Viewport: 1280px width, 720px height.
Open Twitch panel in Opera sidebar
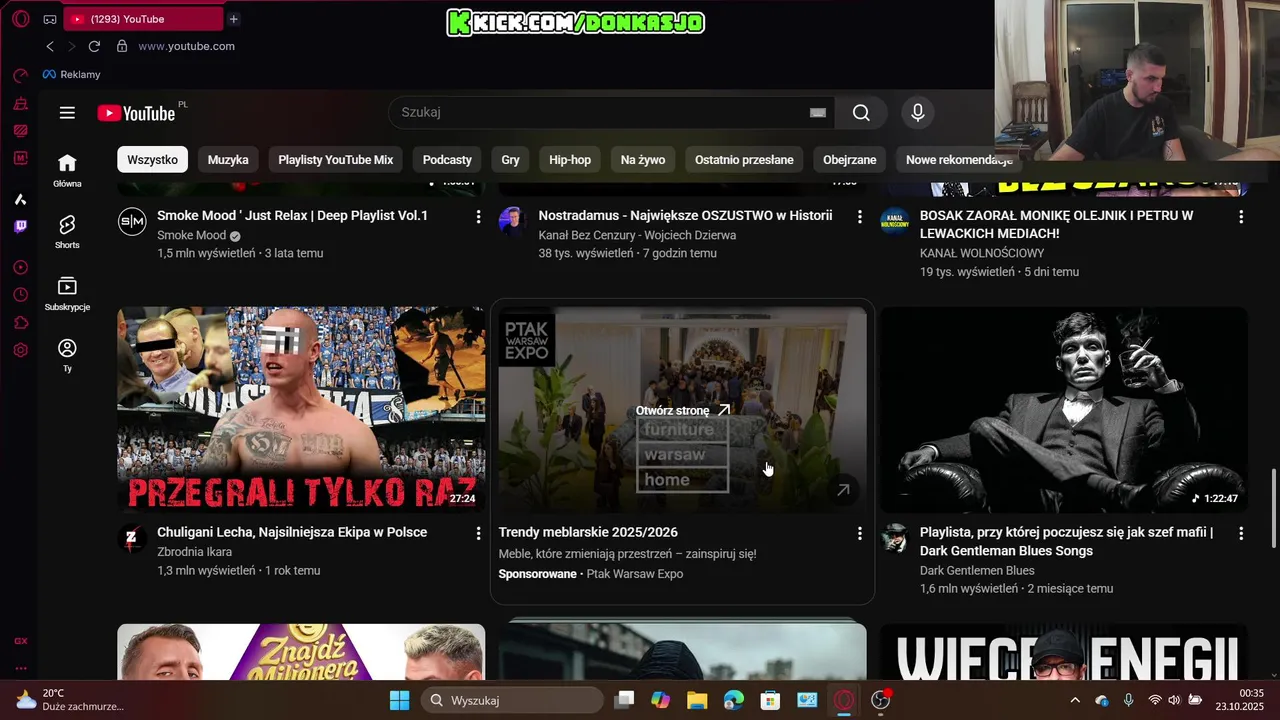(x=20, y=226)
